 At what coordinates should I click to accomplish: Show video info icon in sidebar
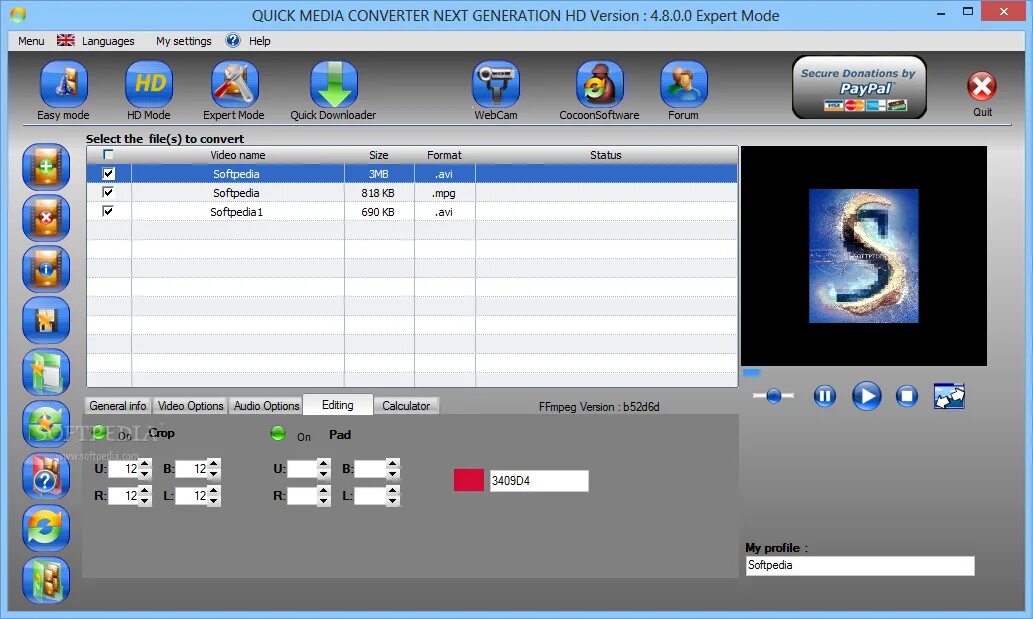tap(46, 269)
